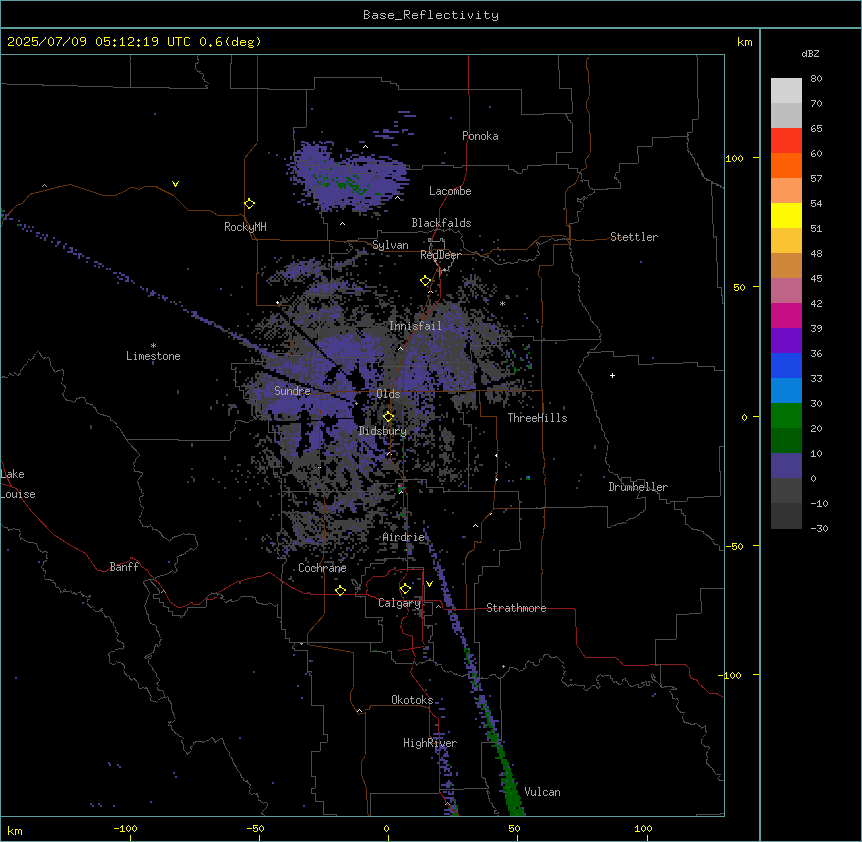The image size is (862, 842).
Task: Click the 0 km mark on bottom axis
Action: tap(386, 828)
